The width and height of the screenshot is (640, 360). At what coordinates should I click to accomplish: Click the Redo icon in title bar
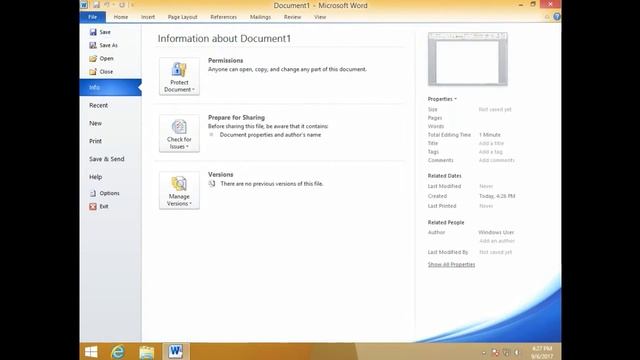click(x=122, y=5)
